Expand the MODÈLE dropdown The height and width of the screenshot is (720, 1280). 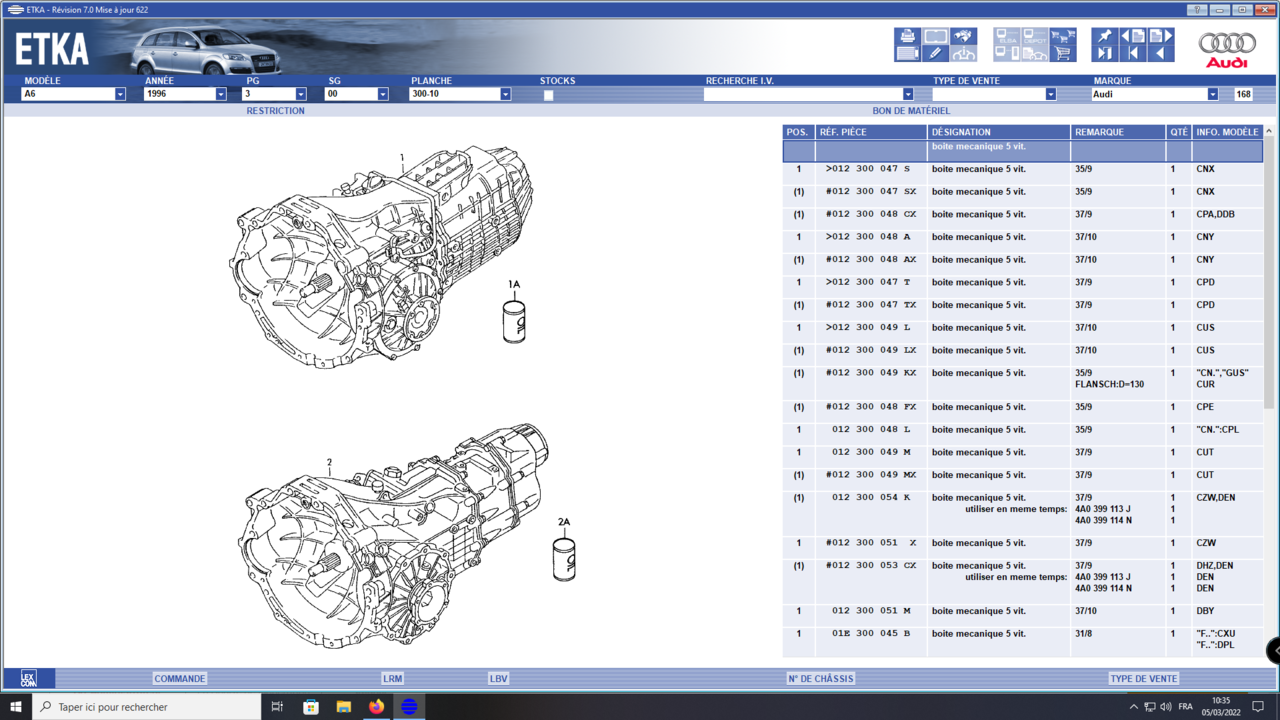(120, 94)
